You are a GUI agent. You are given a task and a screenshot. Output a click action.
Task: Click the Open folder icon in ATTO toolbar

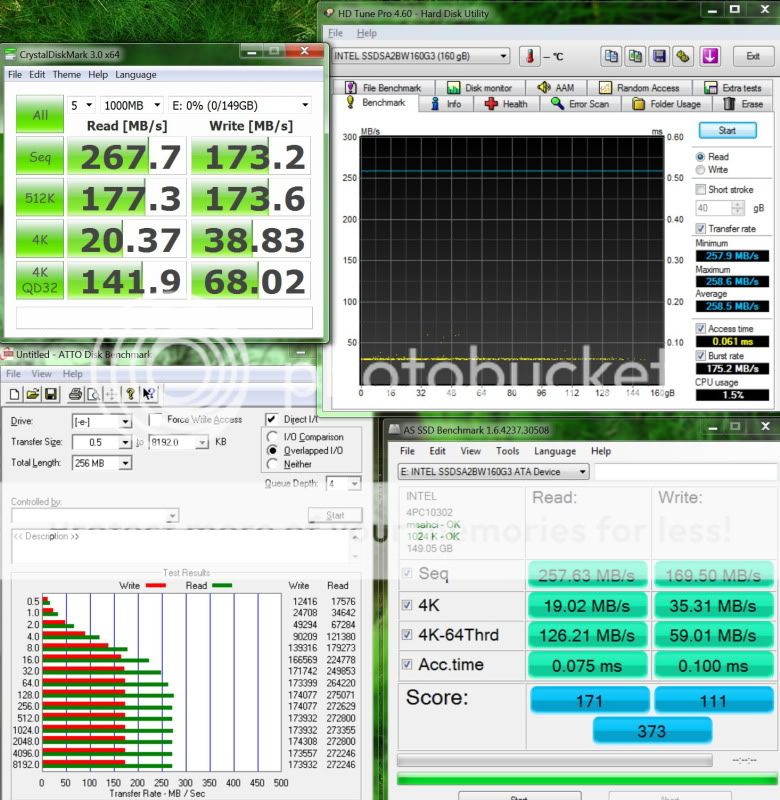coord(32,394)
